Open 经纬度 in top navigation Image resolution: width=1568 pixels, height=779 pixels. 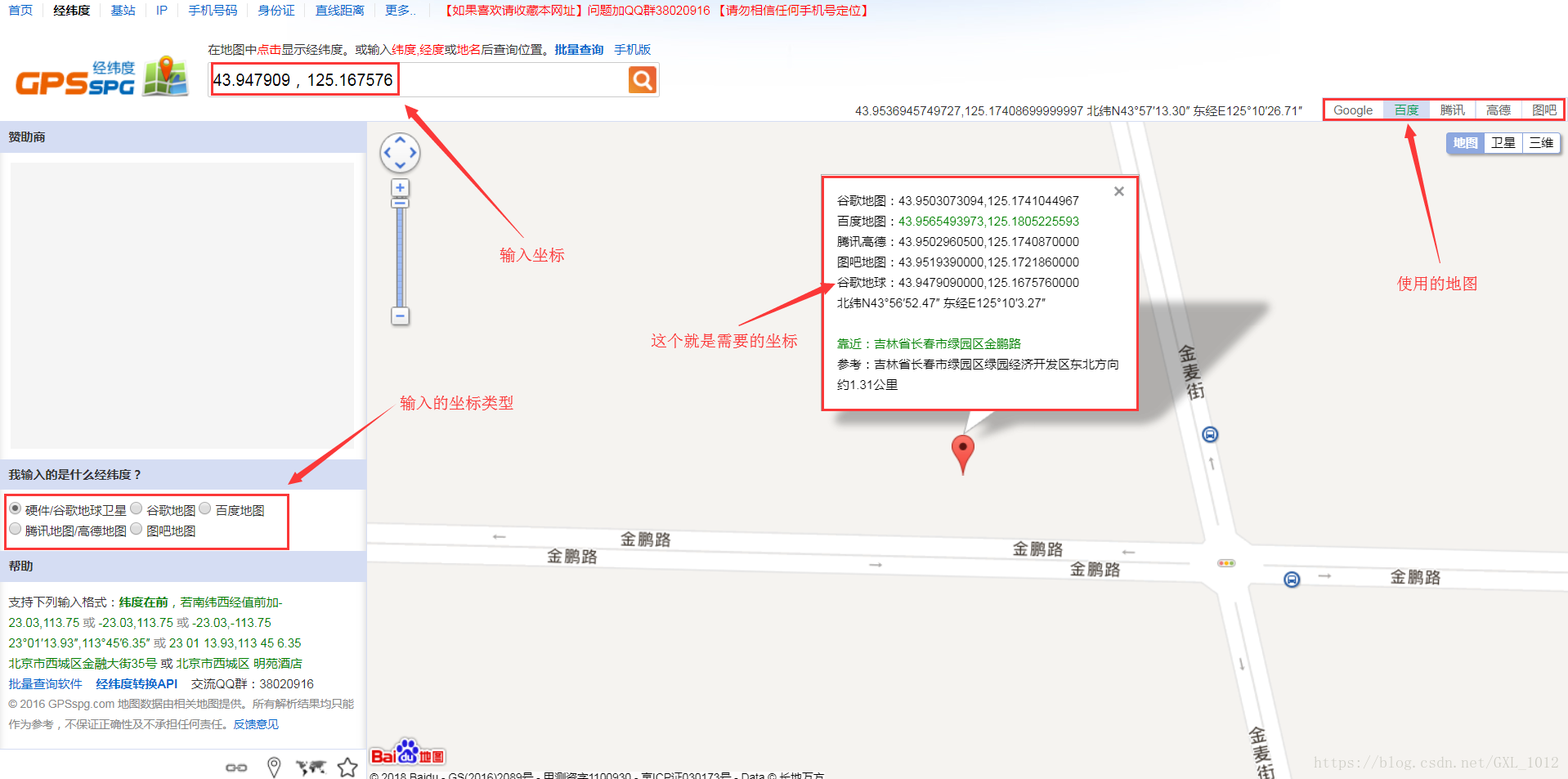coord(71,11)
